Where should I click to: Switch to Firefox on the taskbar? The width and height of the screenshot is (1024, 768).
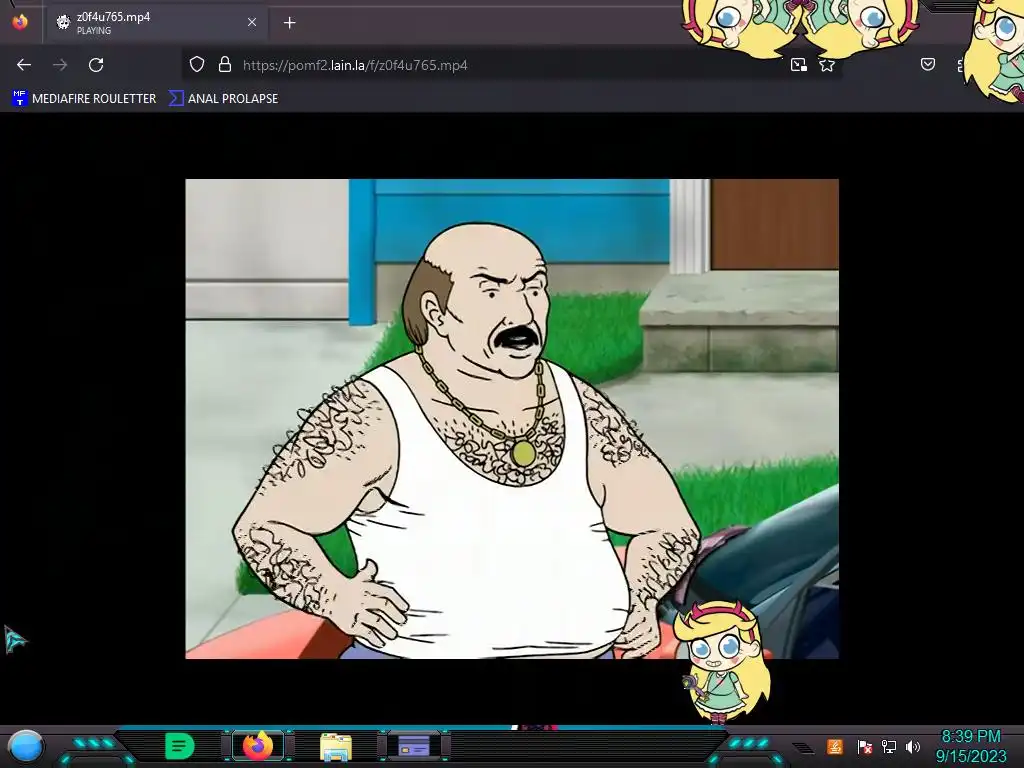258,745
